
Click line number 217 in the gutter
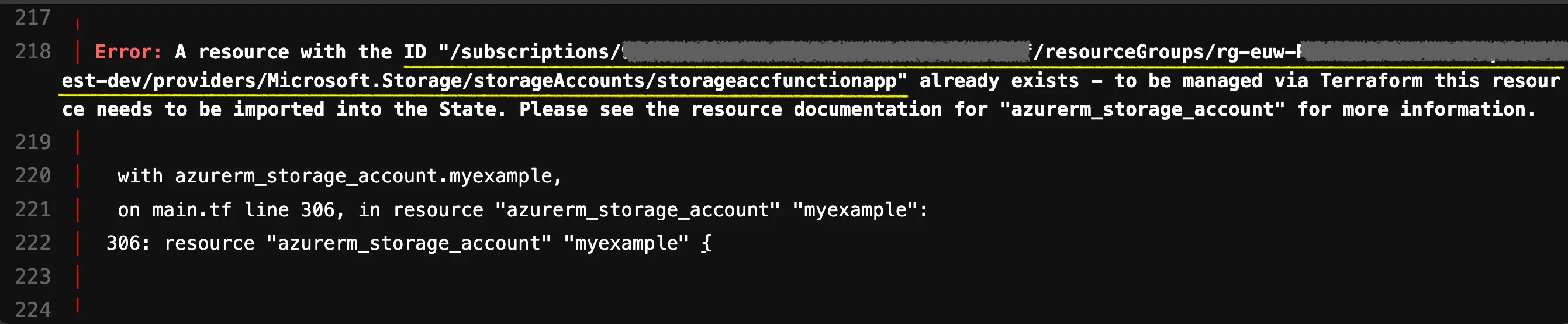click(33, 18)
